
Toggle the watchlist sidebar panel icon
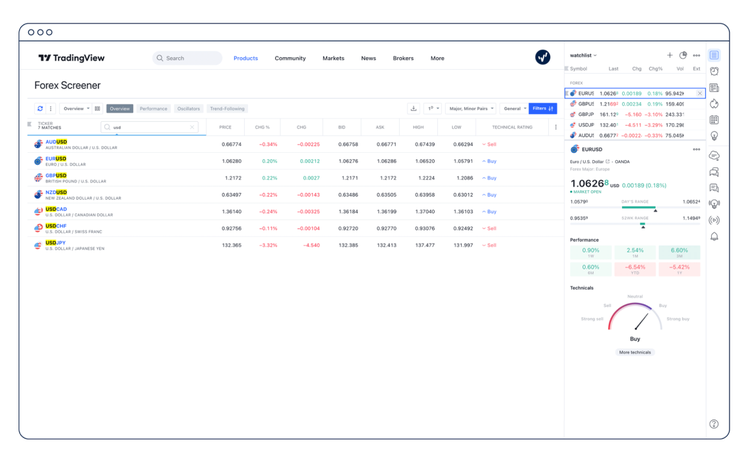point(714,55)
